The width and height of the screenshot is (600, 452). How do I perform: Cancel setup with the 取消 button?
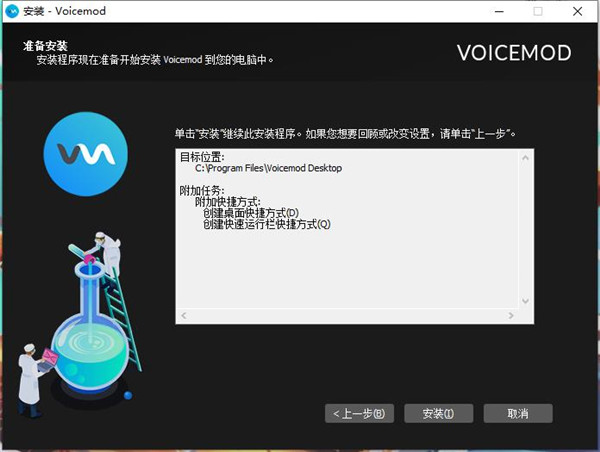coord(518,413)
